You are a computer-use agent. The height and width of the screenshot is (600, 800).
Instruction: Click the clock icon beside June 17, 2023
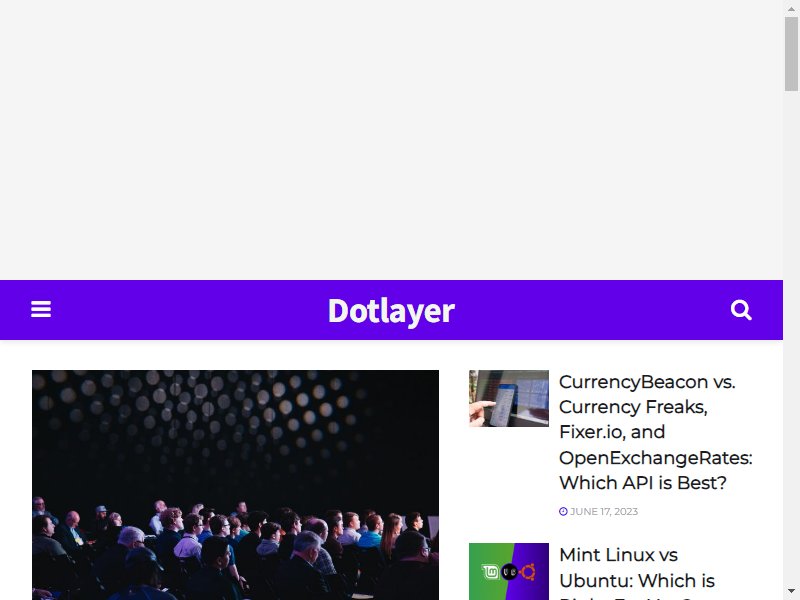pyautogui.click(x=563, y=511)
